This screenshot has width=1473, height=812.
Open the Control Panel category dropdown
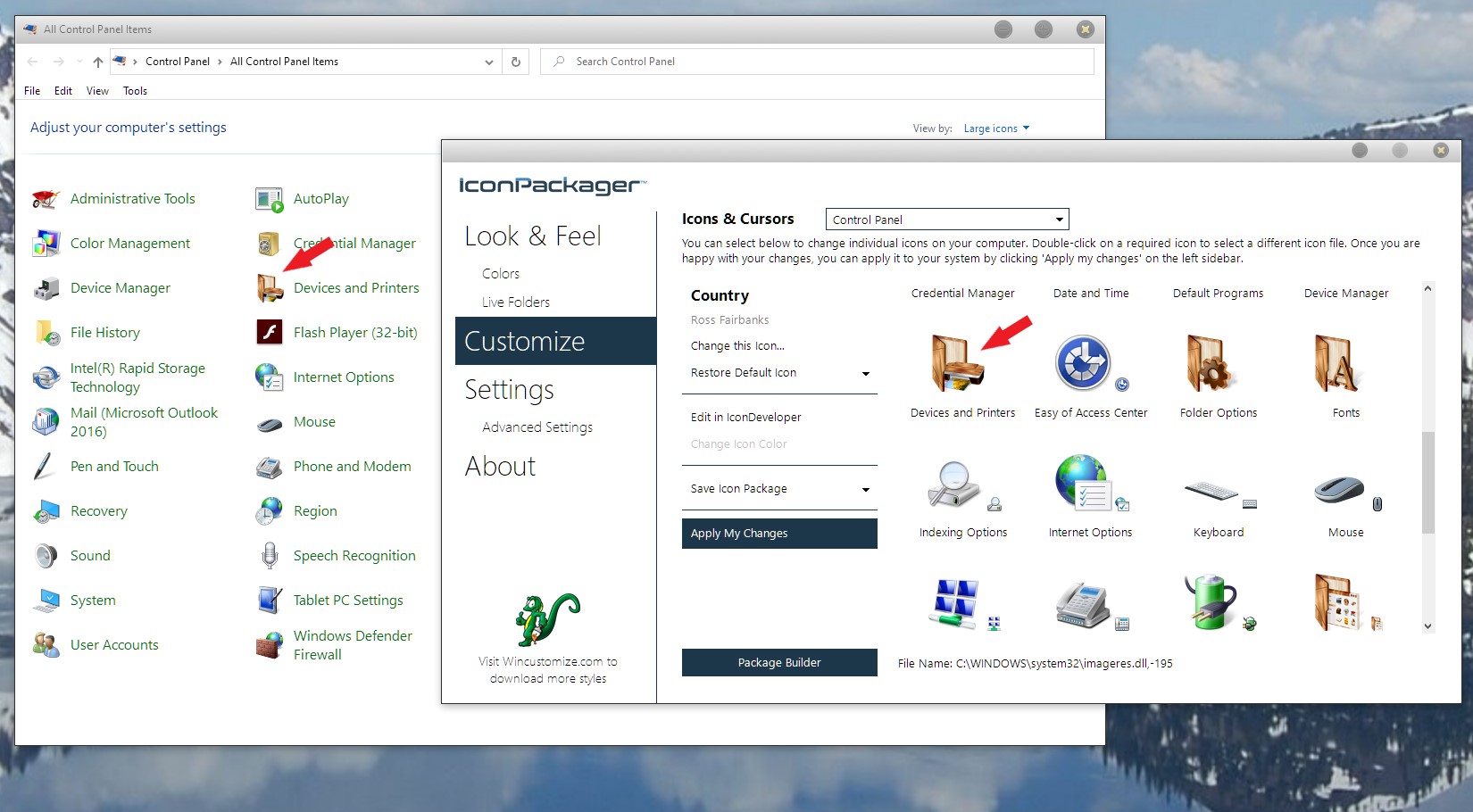click(946, 220)
